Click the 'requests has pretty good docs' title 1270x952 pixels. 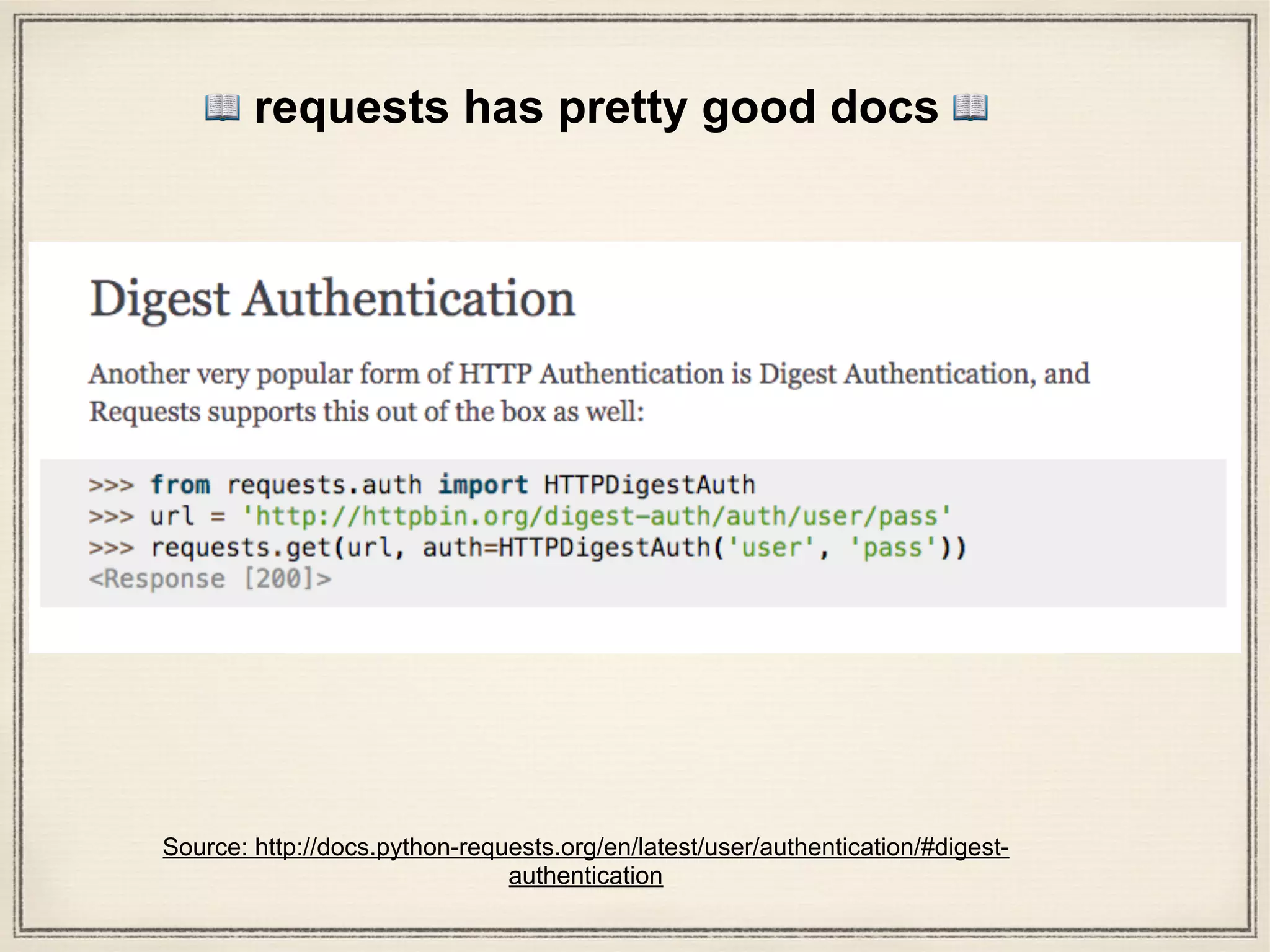(x=596, y=107)
